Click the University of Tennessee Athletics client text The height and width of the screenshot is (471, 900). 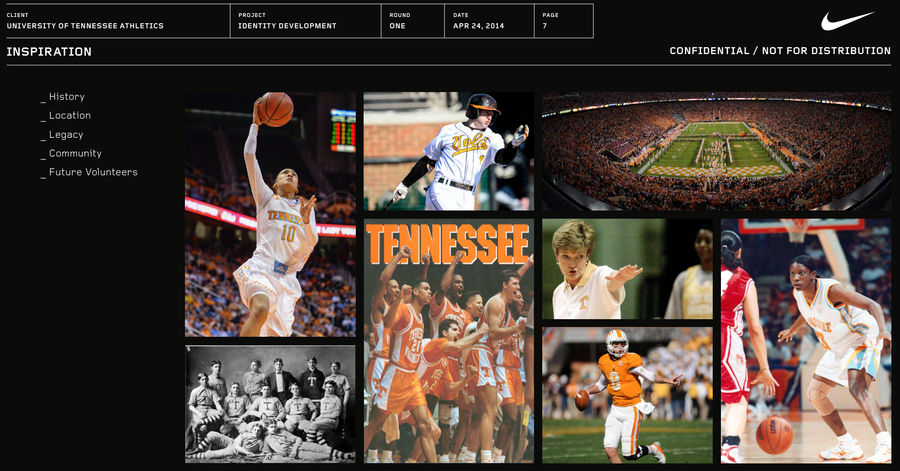[x=85, y=26]
